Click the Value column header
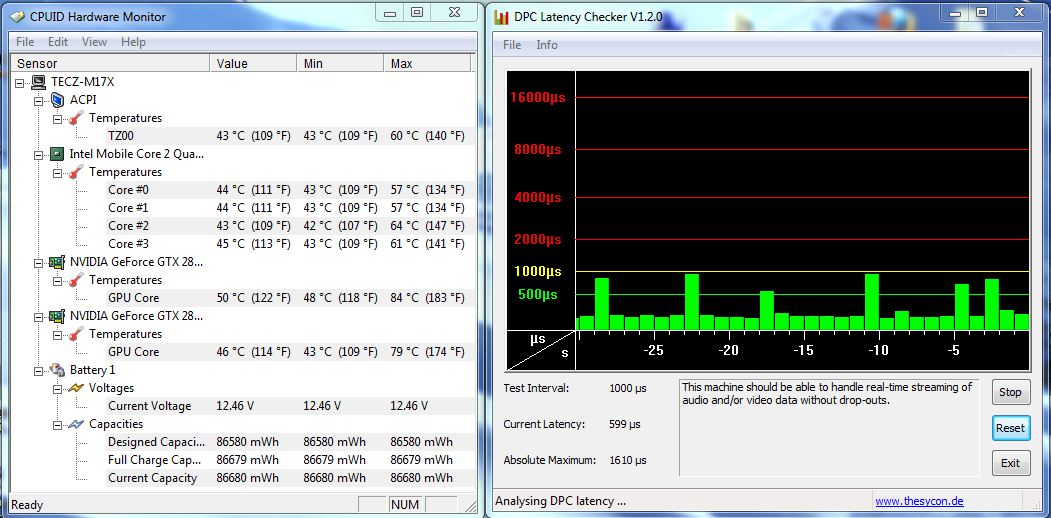Screen dimensions: 1051x518 click(253, 64)
